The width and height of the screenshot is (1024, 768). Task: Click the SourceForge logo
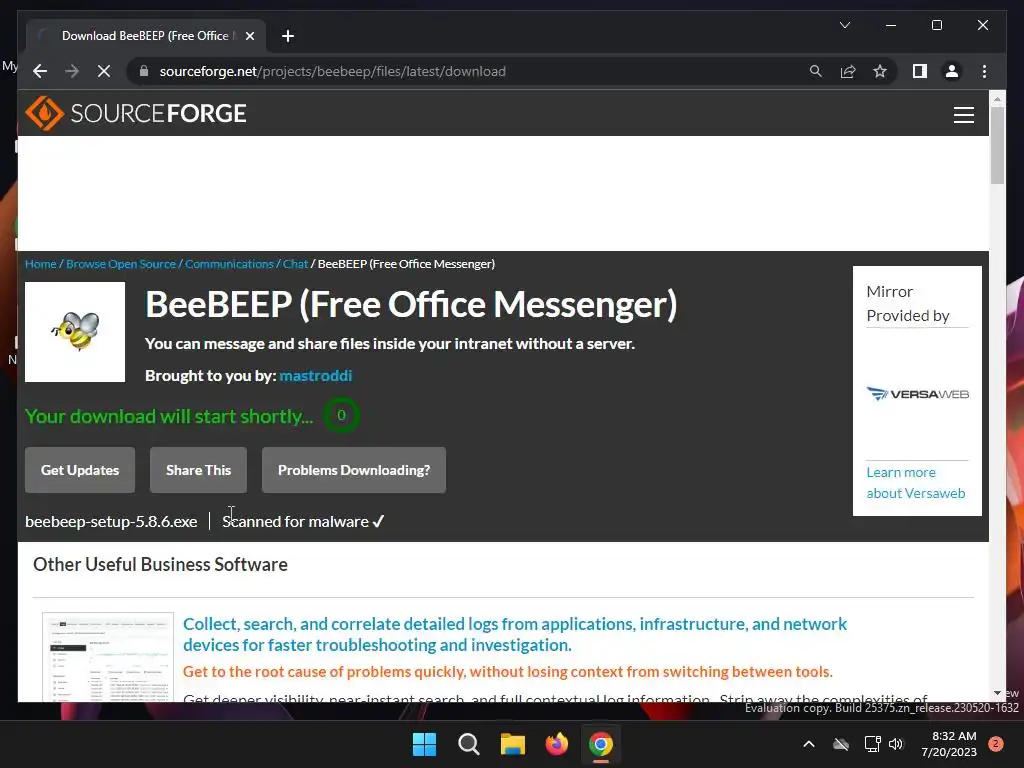[x=136, y=114]
